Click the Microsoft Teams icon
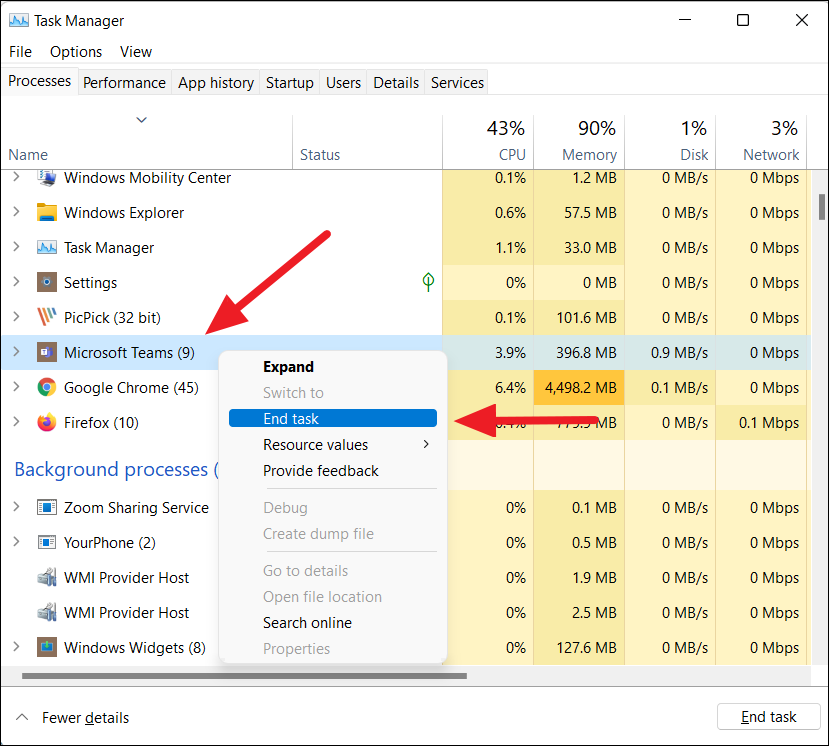 tap(47, 352)
